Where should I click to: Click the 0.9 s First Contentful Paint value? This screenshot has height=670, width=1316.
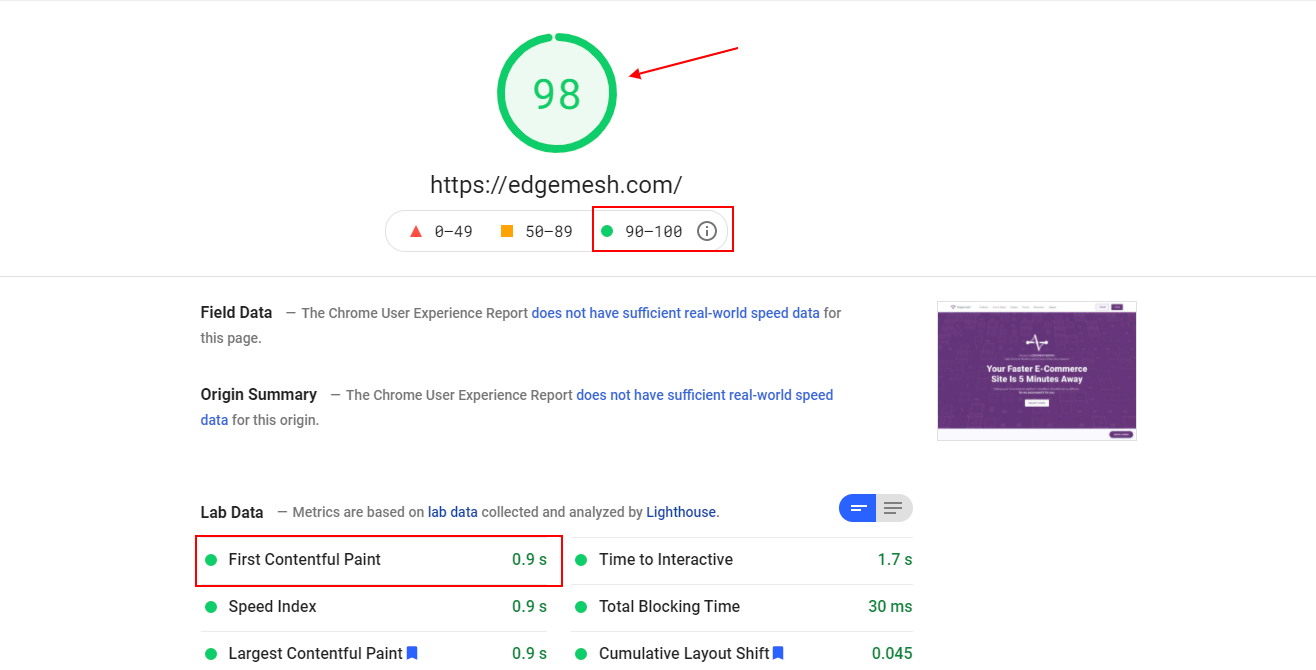click(x=529, y=559)
